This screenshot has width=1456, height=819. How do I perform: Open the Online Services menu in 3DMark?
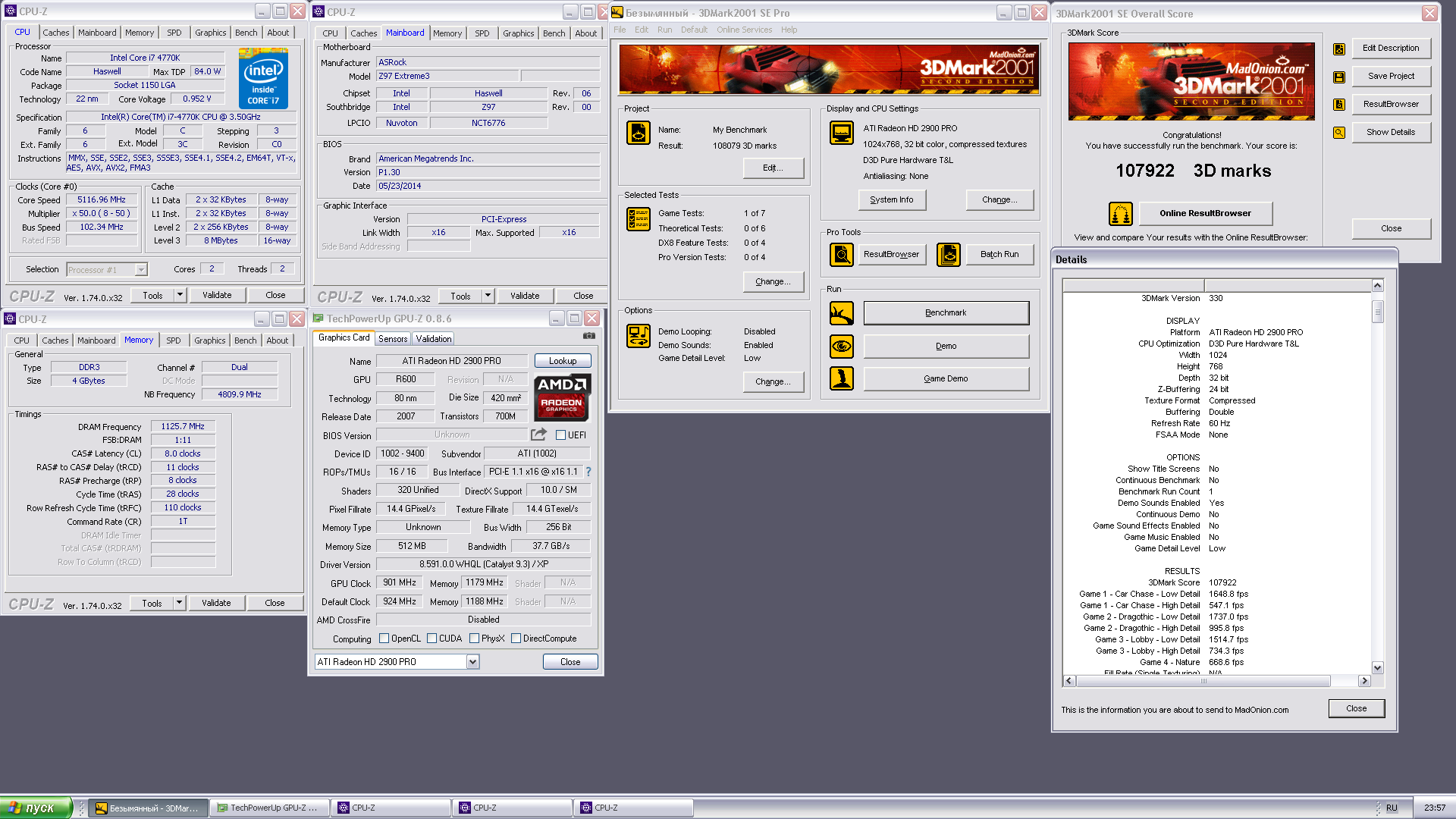coord(744,30)
